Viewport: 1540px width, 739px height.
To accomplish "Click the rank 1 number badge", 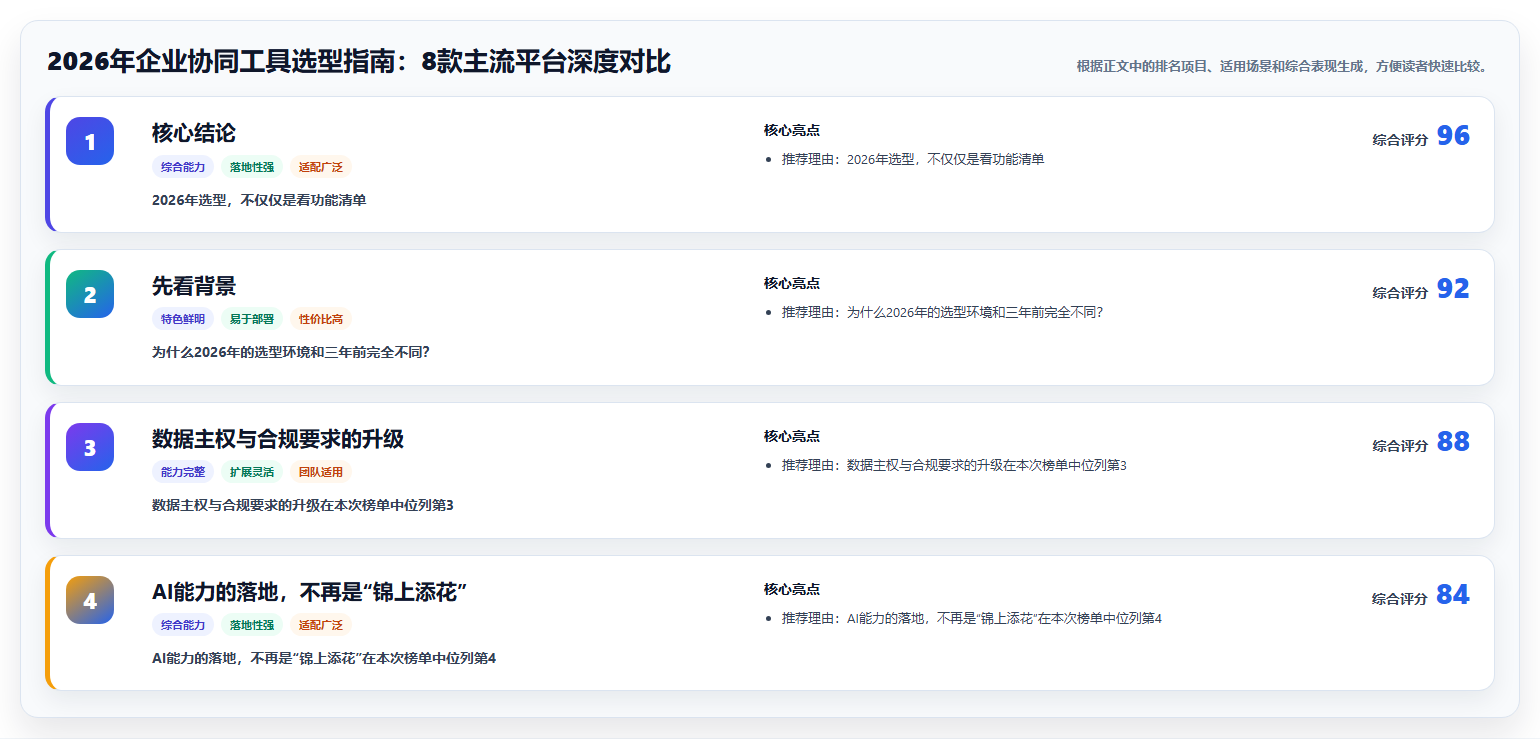I will pos(90,141).
